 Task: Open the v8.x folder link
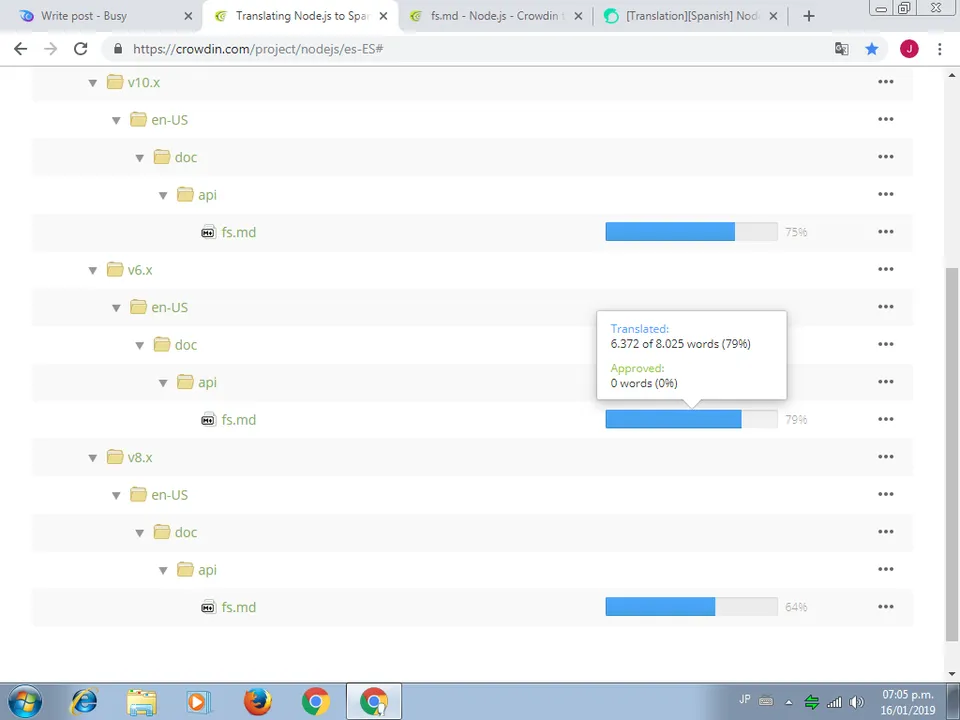click(x=140, y=457)
